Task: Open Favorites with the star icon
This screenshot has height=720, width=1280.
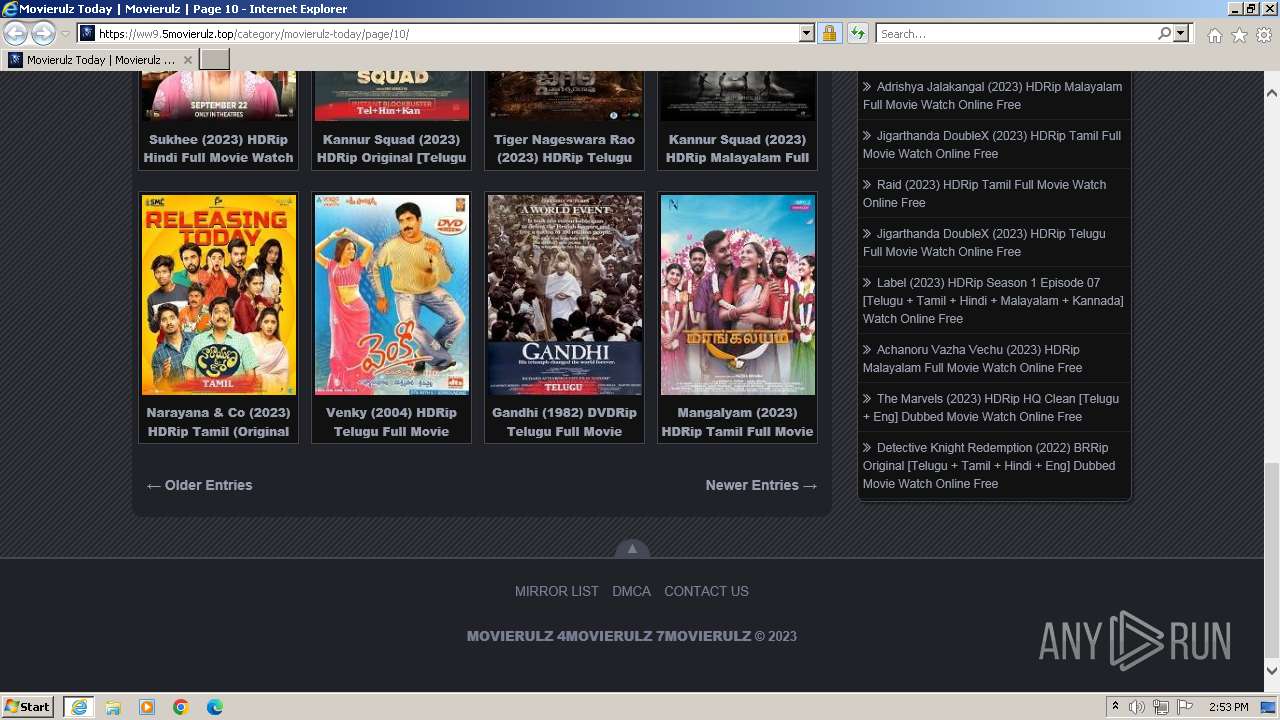Action: click(x=1239, y=35)
